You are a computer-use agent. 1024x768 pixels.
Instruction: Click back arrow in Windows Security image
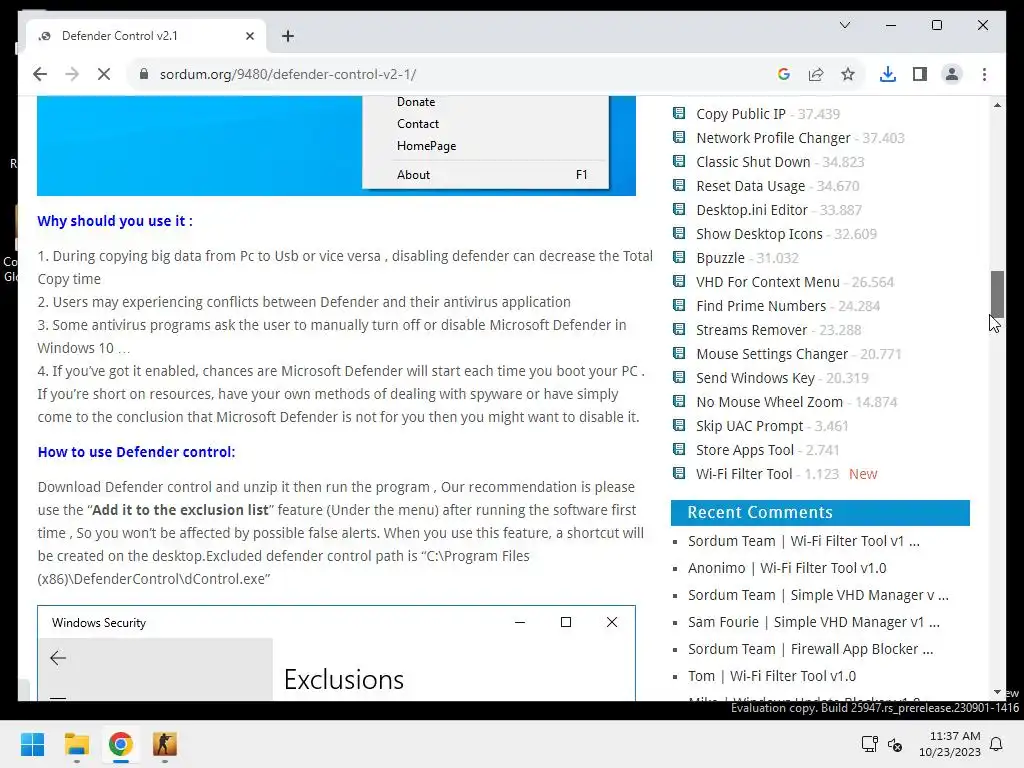tap(58, 658)
